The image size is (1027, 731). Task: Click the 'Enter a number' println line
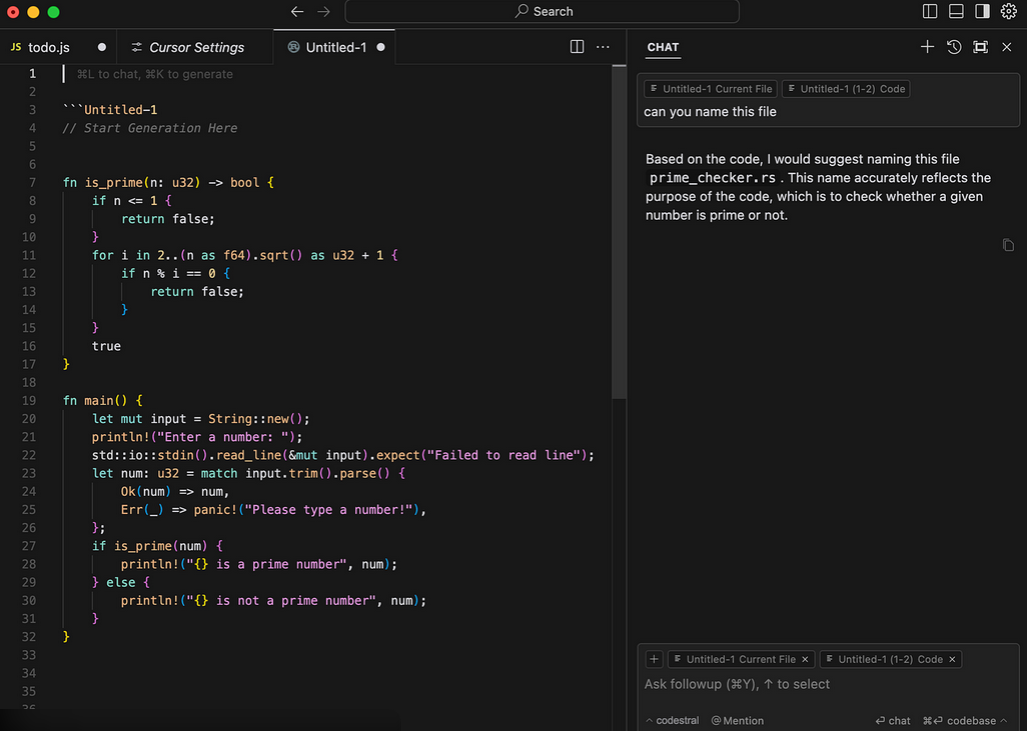pyautogui.click(x=197, y=437)
